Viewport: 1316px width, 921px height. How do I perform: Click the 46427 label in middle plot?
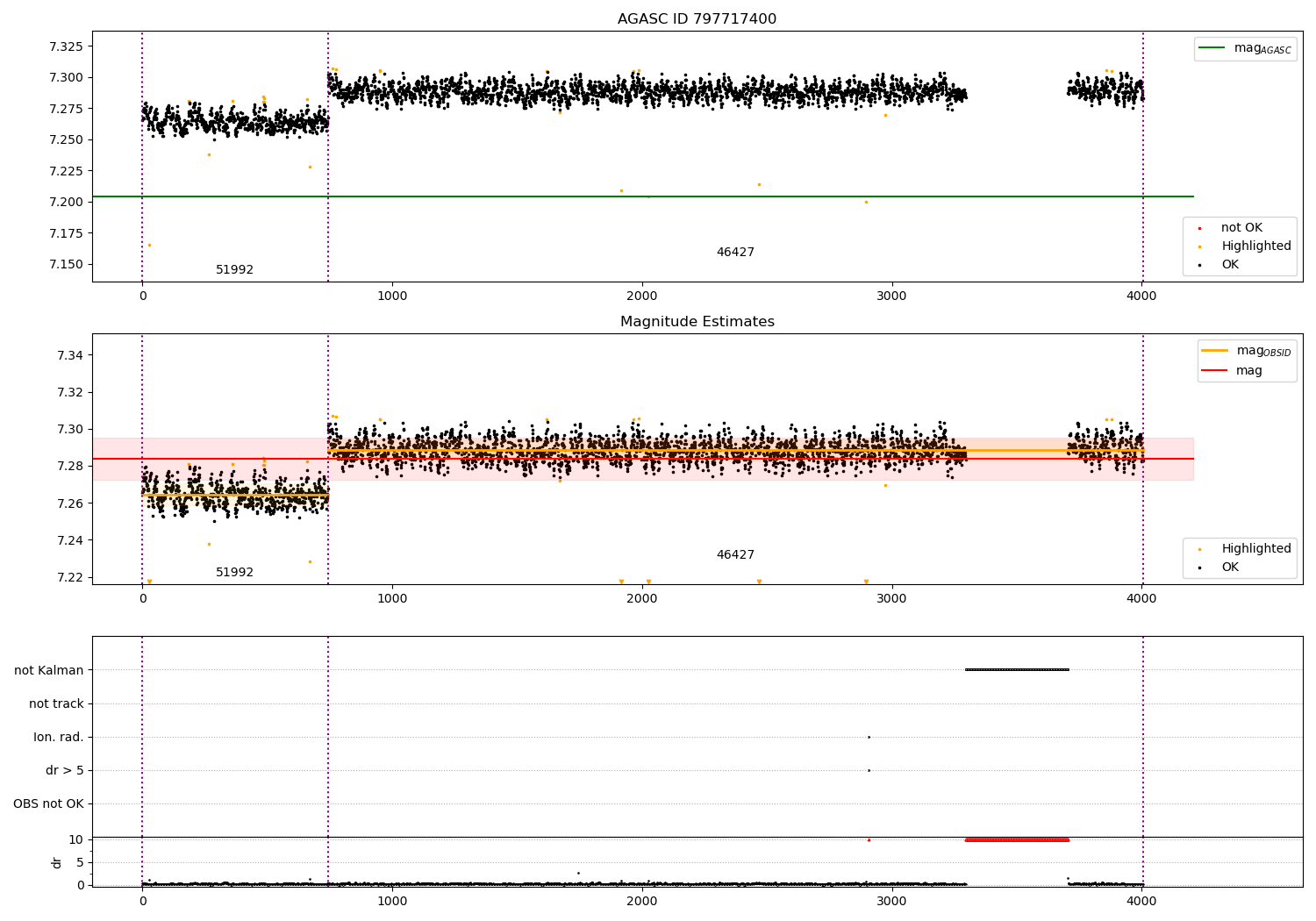click(x=735, y=555)
